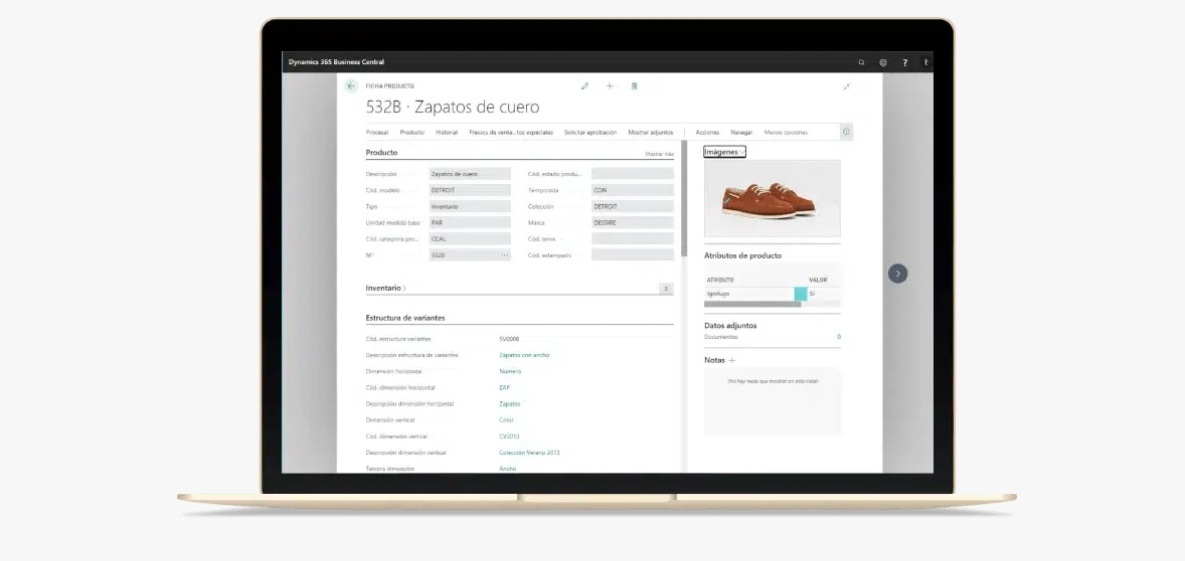
Task: Click the Cód. tema field
Action: 633,239
